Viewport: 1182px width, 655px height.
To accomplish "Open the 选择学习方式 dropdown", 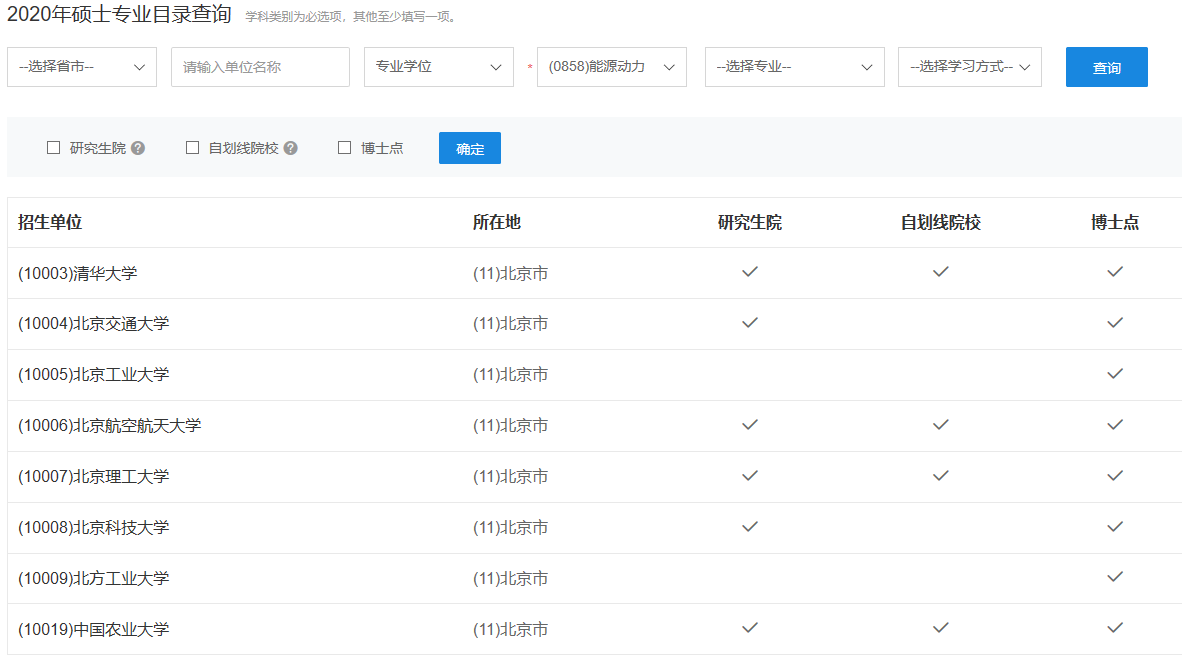I will tap(970, 67).
